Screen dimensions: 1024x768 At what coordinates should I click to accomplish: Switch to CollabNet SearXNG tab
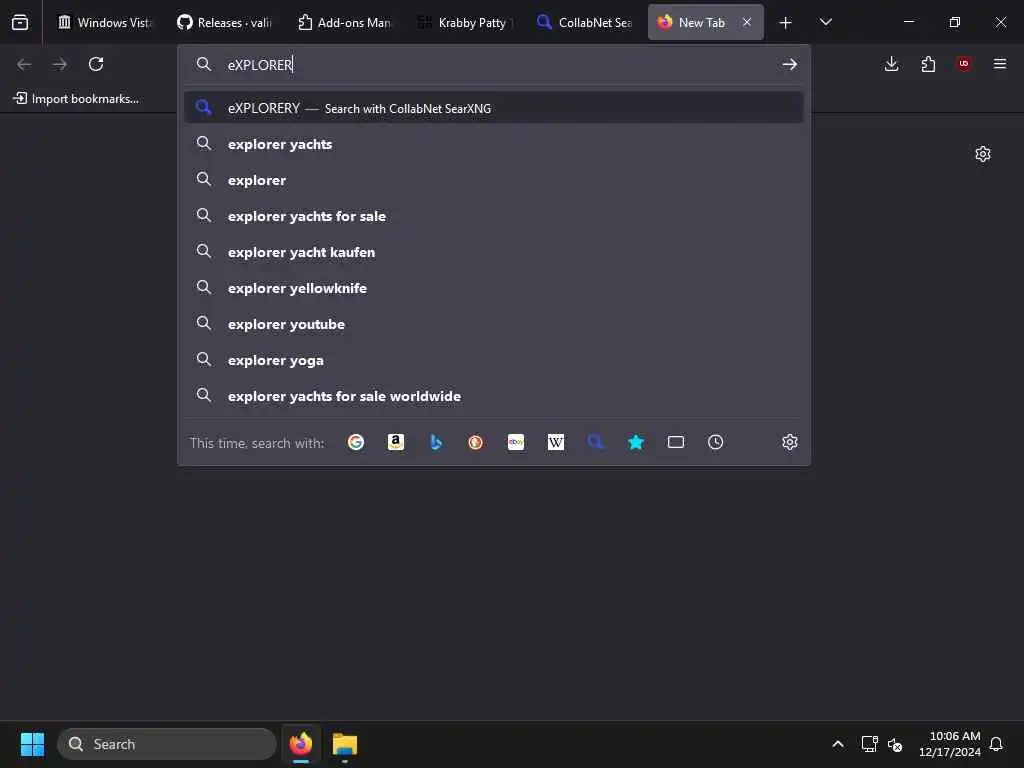(584, 22)
